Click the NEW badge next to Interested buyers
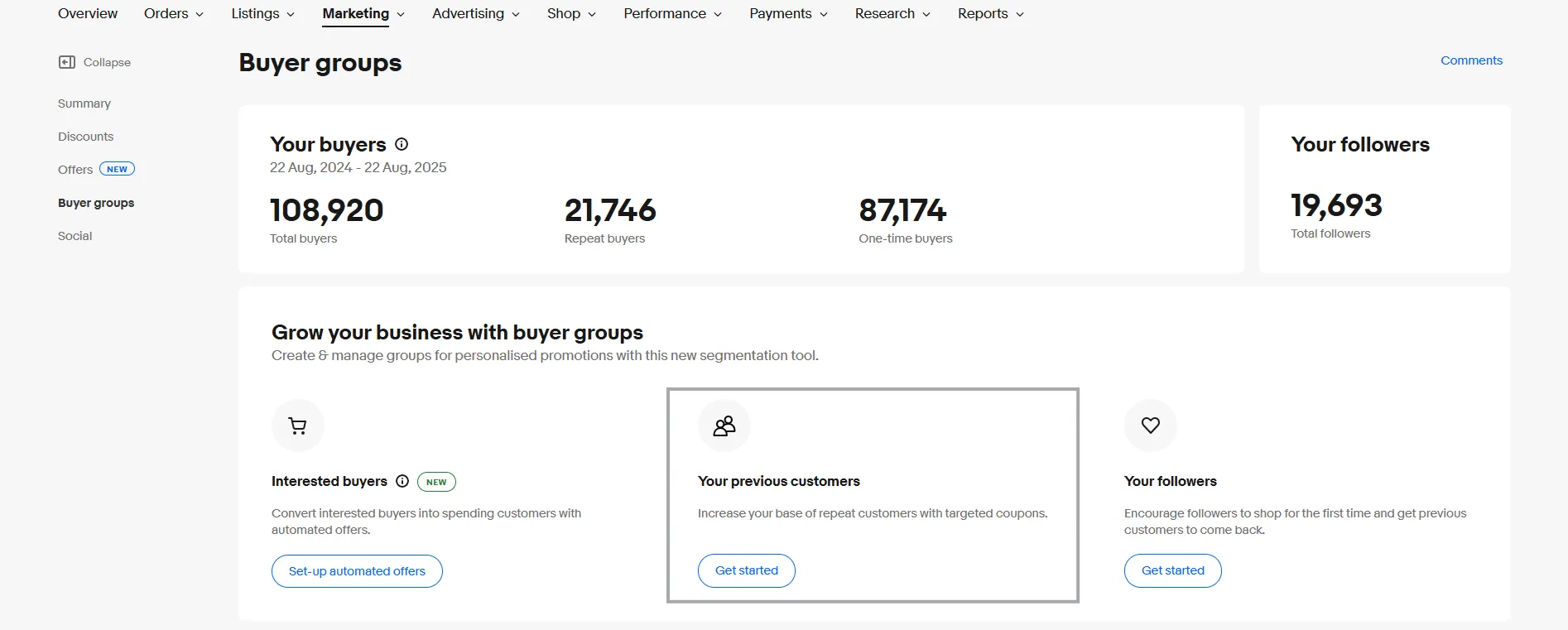 (436, 482)
